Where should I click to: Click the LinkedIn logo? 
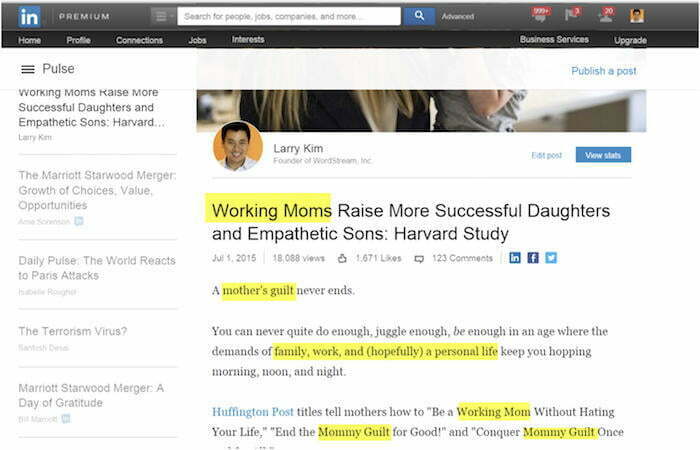pos(29,17)
